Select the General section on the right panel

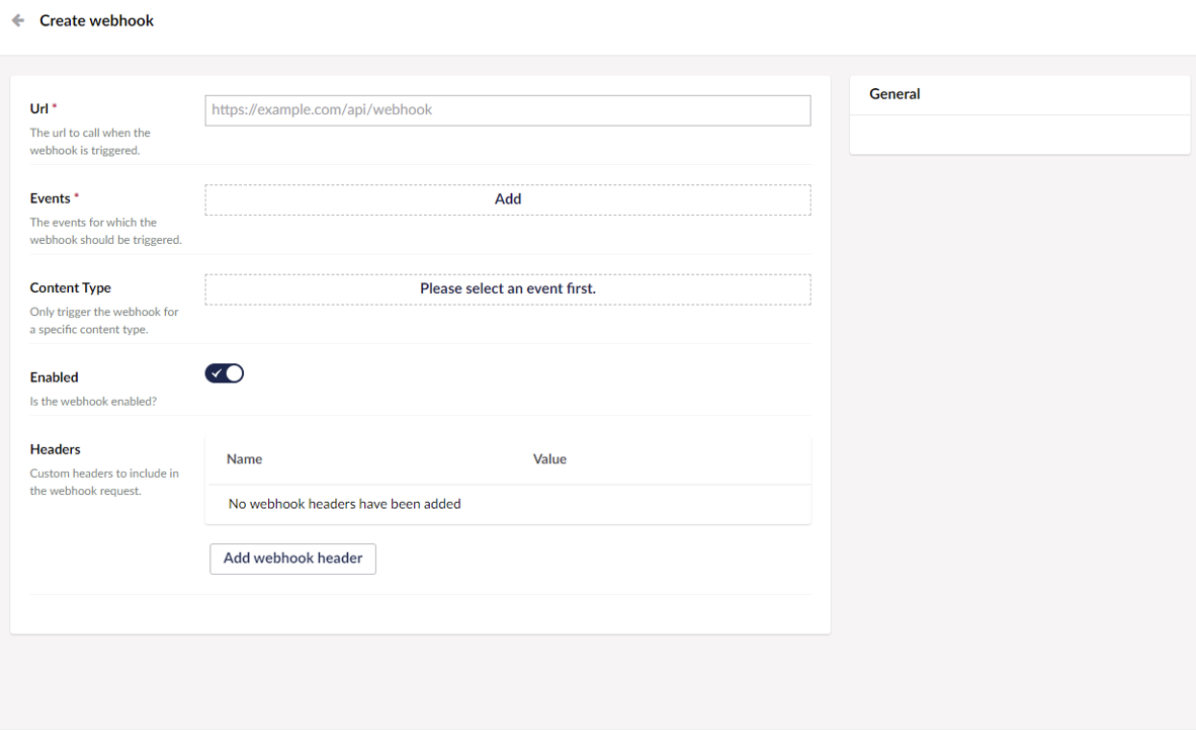pos(895,93)
